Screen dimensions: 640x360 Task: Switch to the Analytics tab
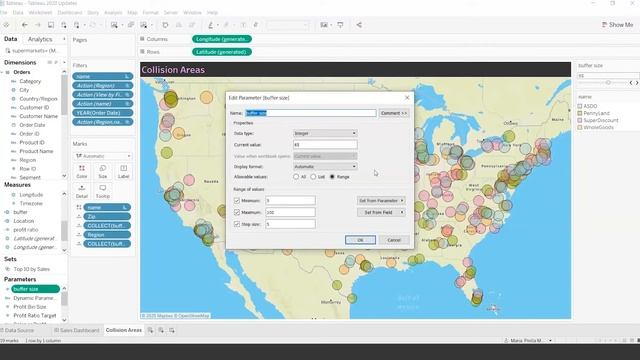[40, 39]
